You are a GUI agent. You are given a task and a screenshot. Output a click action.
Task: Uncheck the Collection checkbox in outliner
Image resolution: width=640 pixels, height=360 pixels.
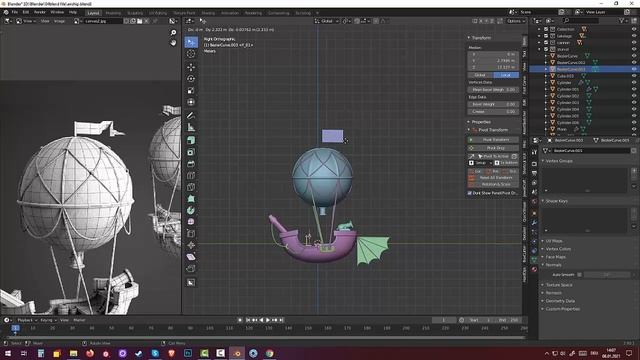click(546, 29)
